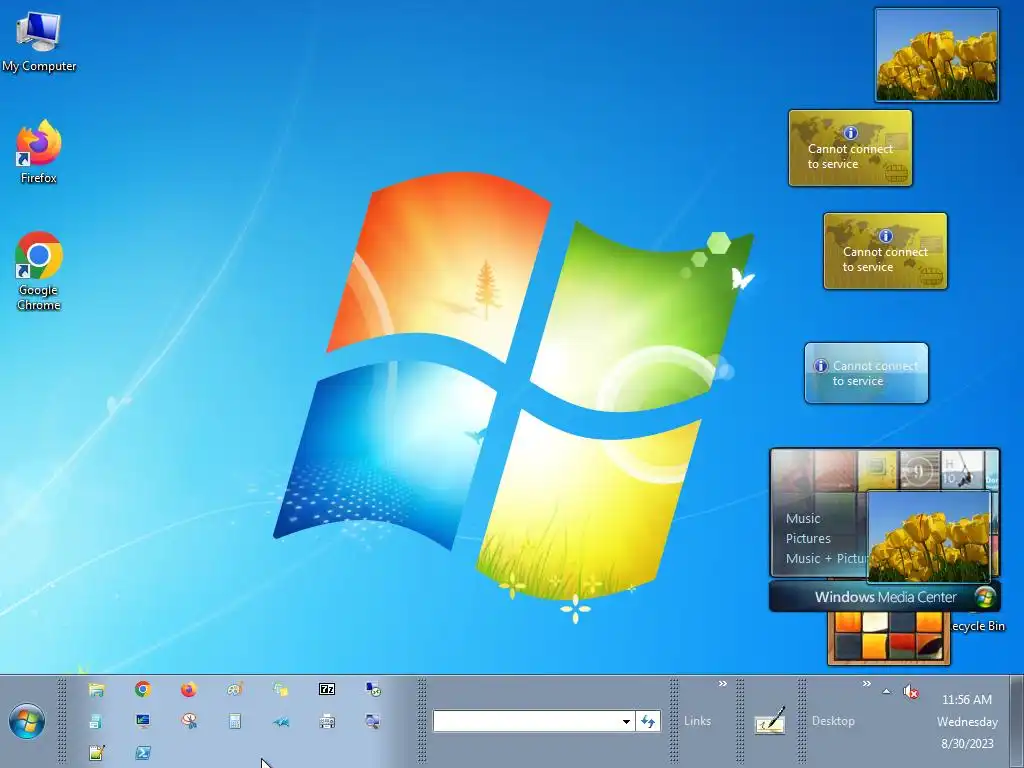
Task: Open Paint from the quick launch
Action: [235, 690]
